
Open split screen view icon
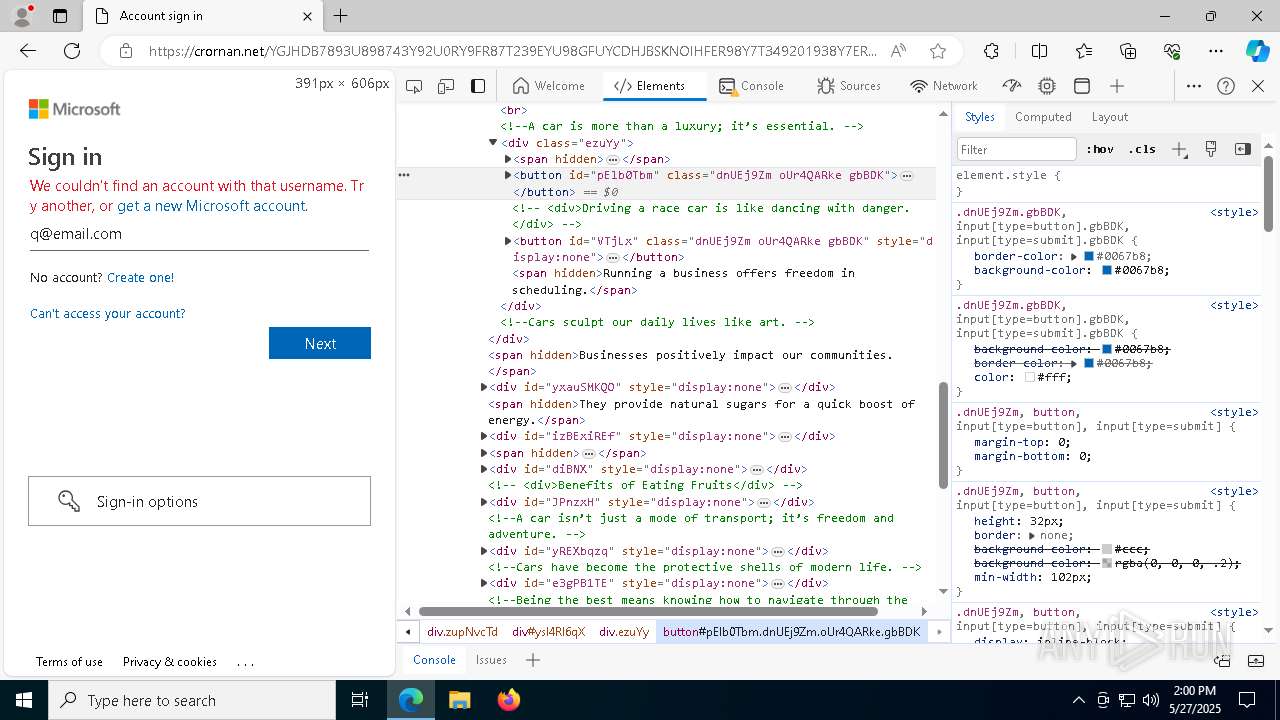1039,51
